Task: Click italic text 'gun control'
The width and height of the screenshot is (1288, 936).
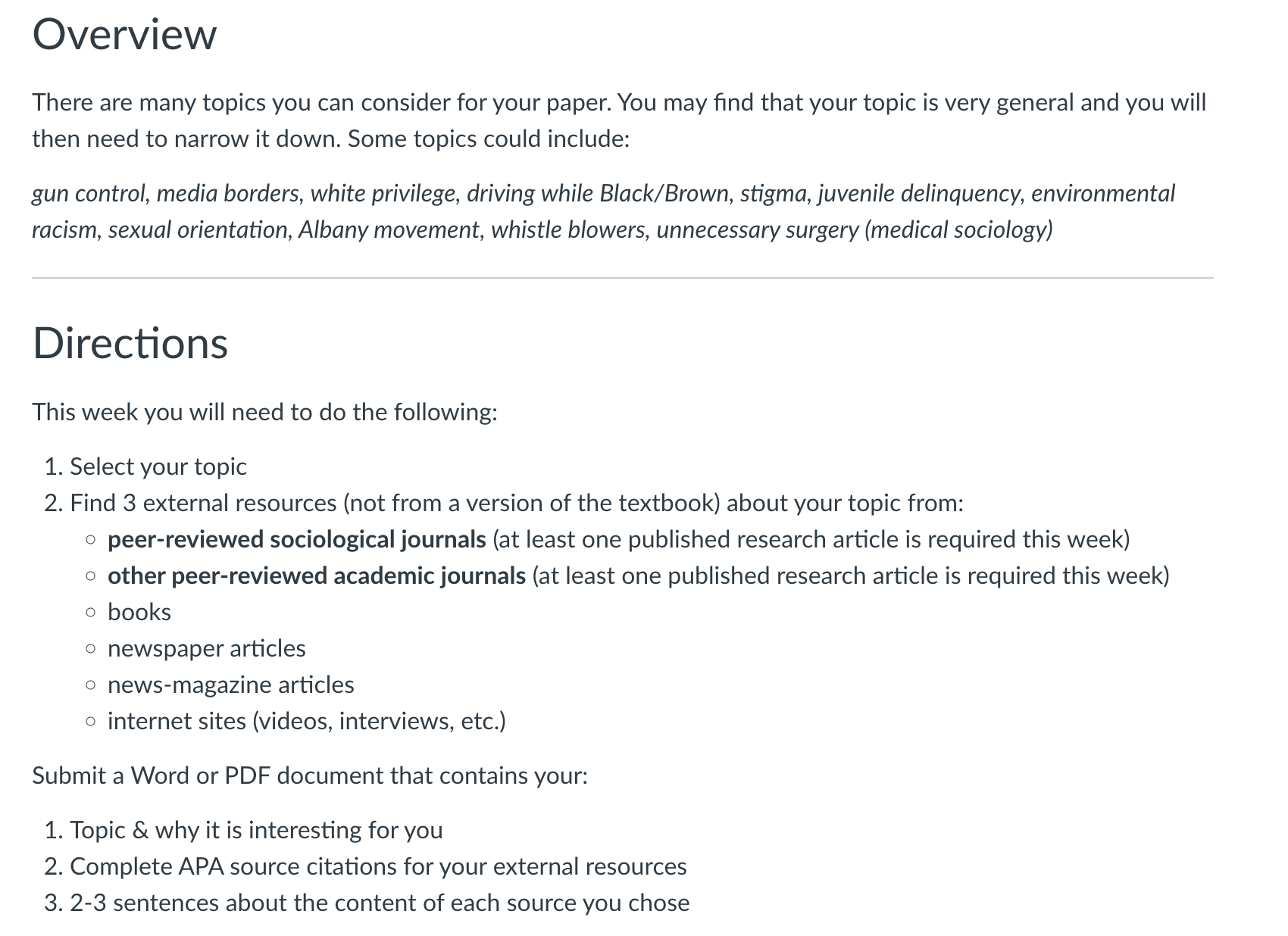Action: click(89, 194)
